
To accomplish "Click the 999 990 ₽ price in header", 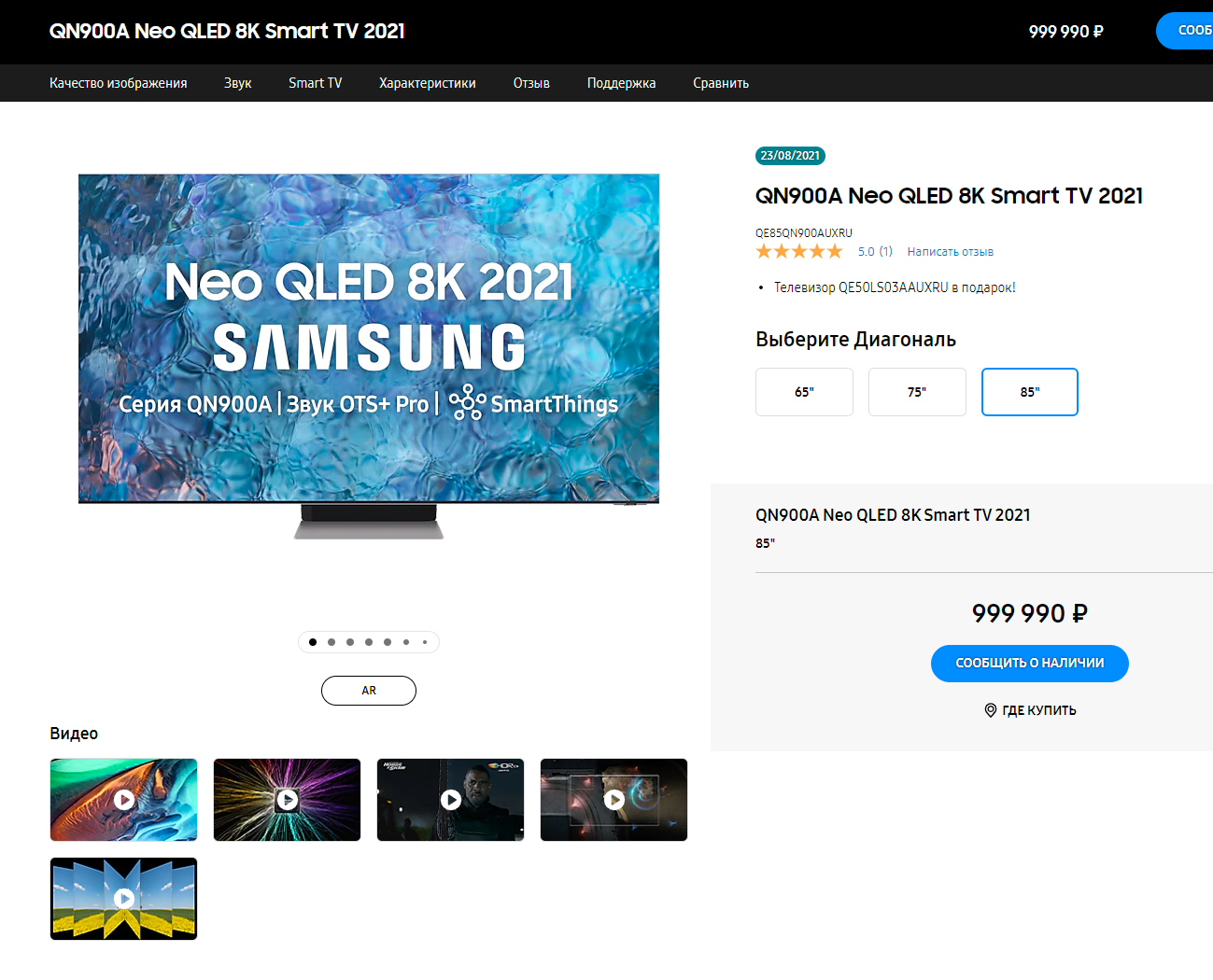I will pos(1066,32).
